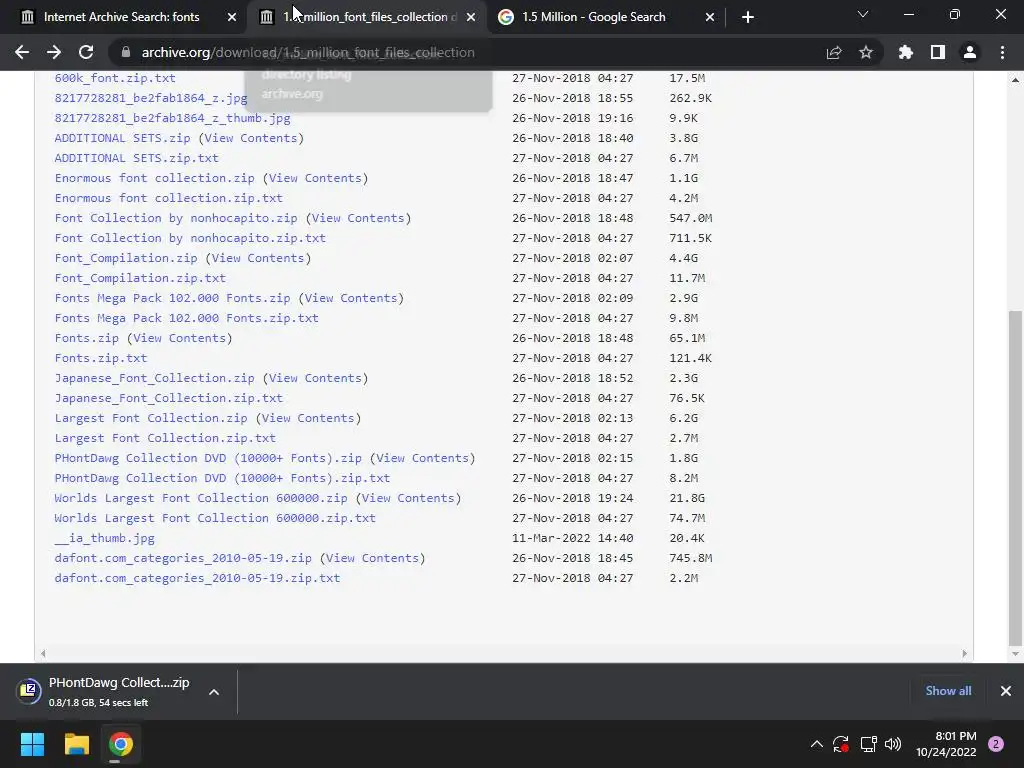
Task: Go forward to the next page
Action: [x=54, y=52]
